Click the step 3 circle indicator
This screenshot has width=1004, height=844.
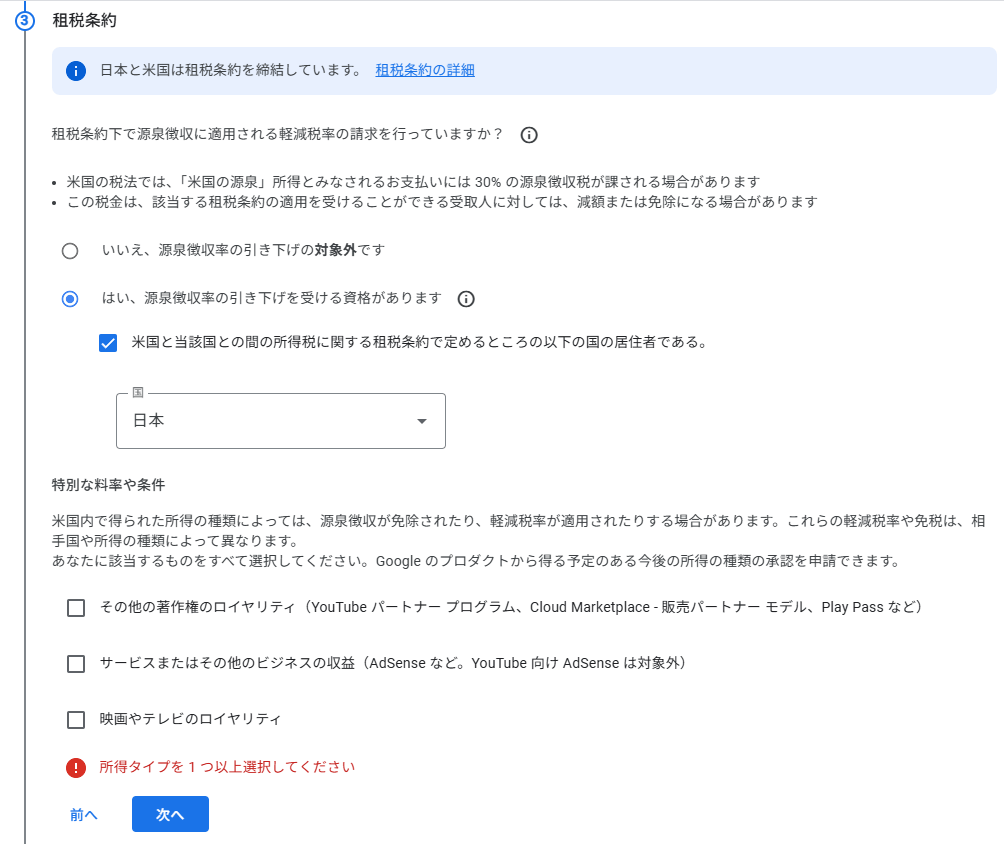coord(25,21)
